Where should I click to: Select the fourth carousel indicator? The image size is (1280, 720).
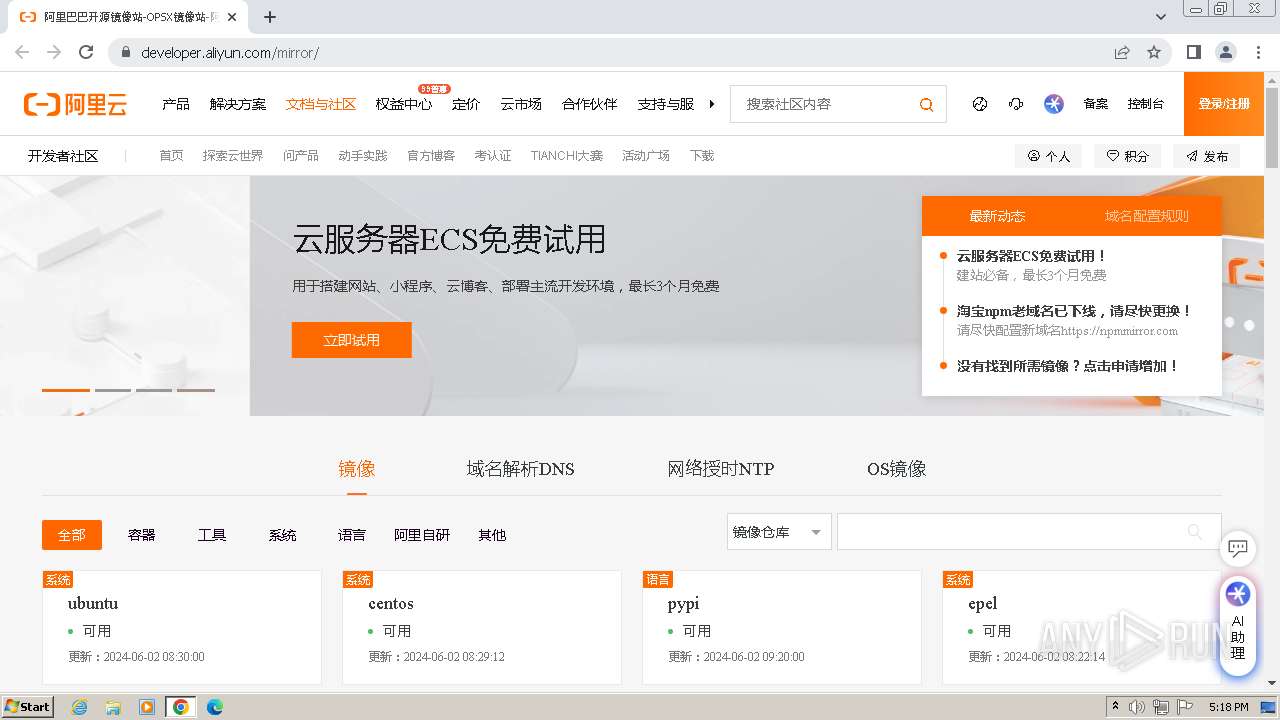(x=196, y=390)
